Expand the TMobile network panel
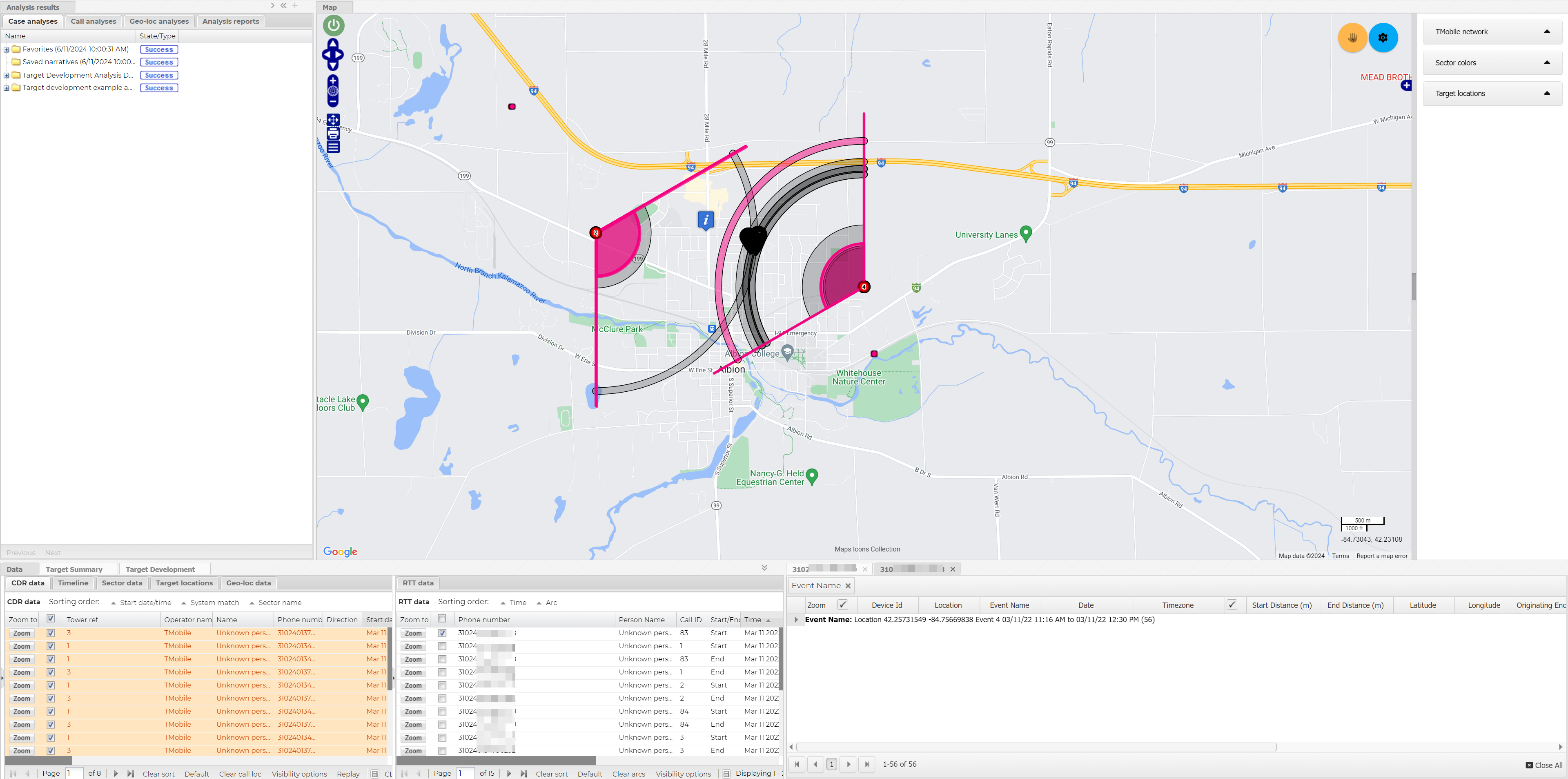 (1547, 32)
